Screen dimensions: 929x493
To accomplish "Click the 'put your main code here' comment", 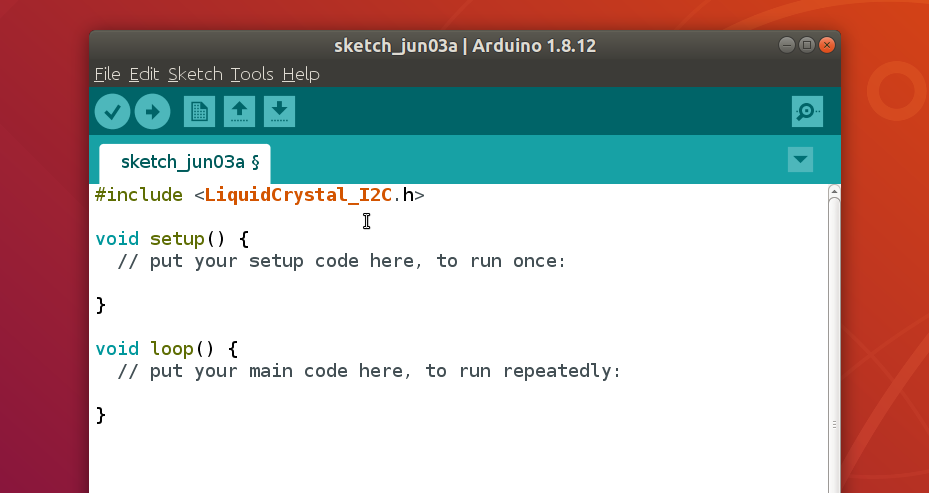I will (369, 371).
